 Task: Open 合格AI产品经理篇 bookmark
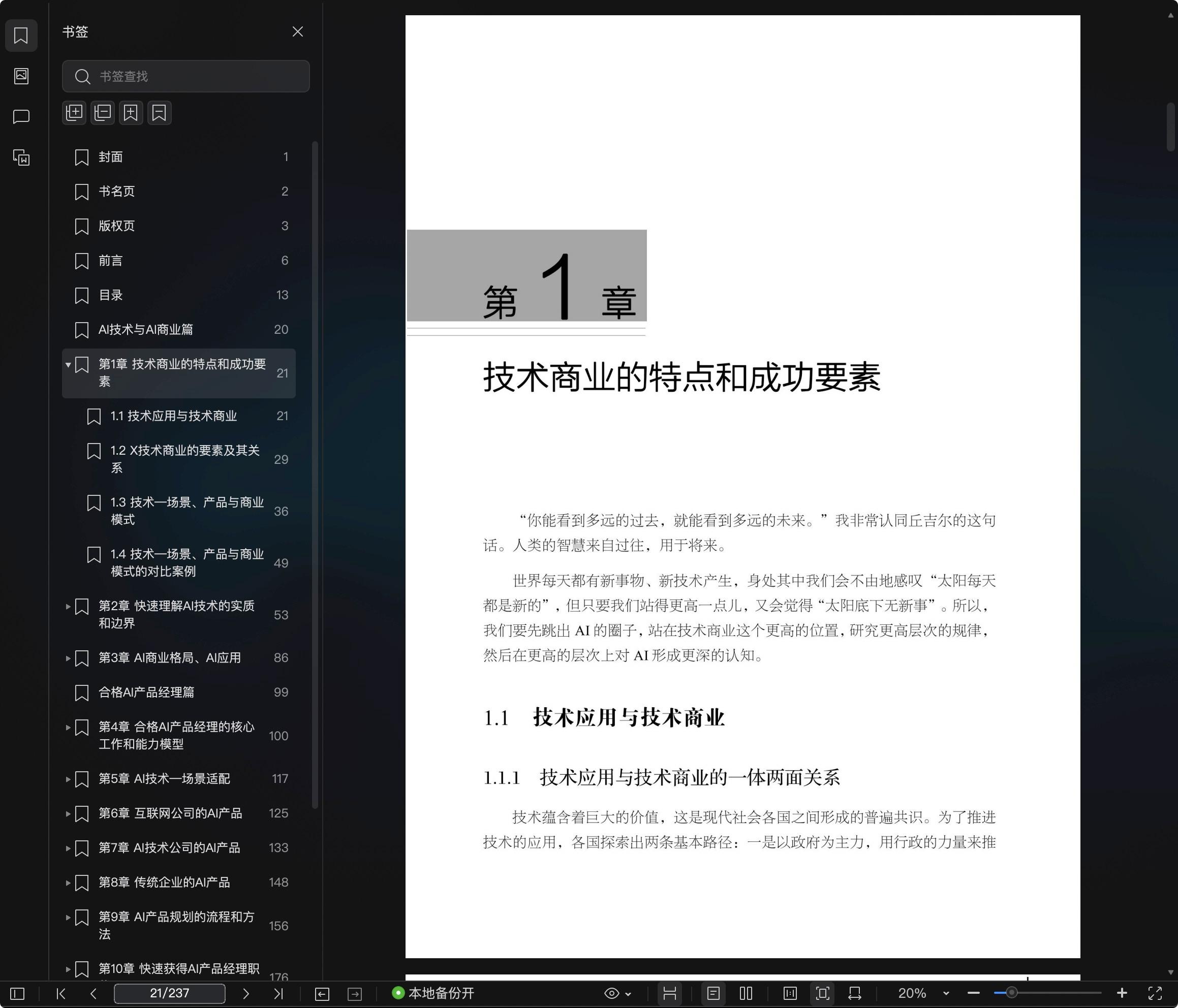click(178, 692)
